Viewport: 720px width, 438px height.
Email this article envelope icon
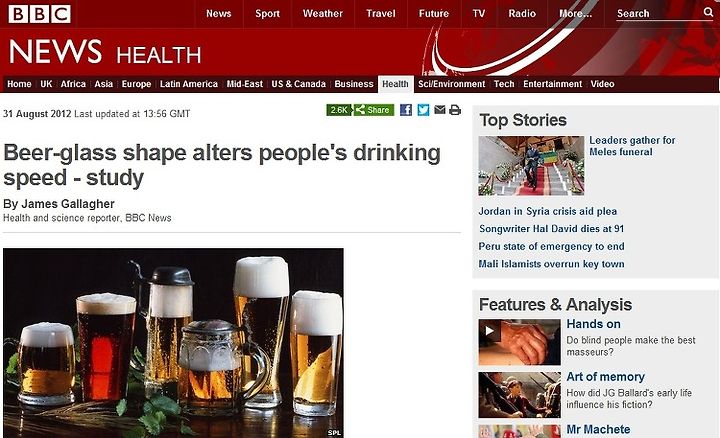439,109
